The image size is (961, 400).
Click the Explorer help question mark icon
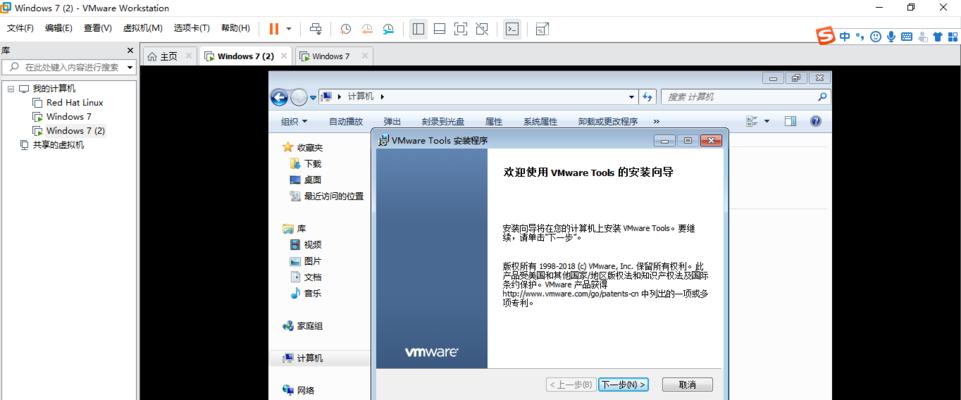pyautogui.click(x=815, y=121)
